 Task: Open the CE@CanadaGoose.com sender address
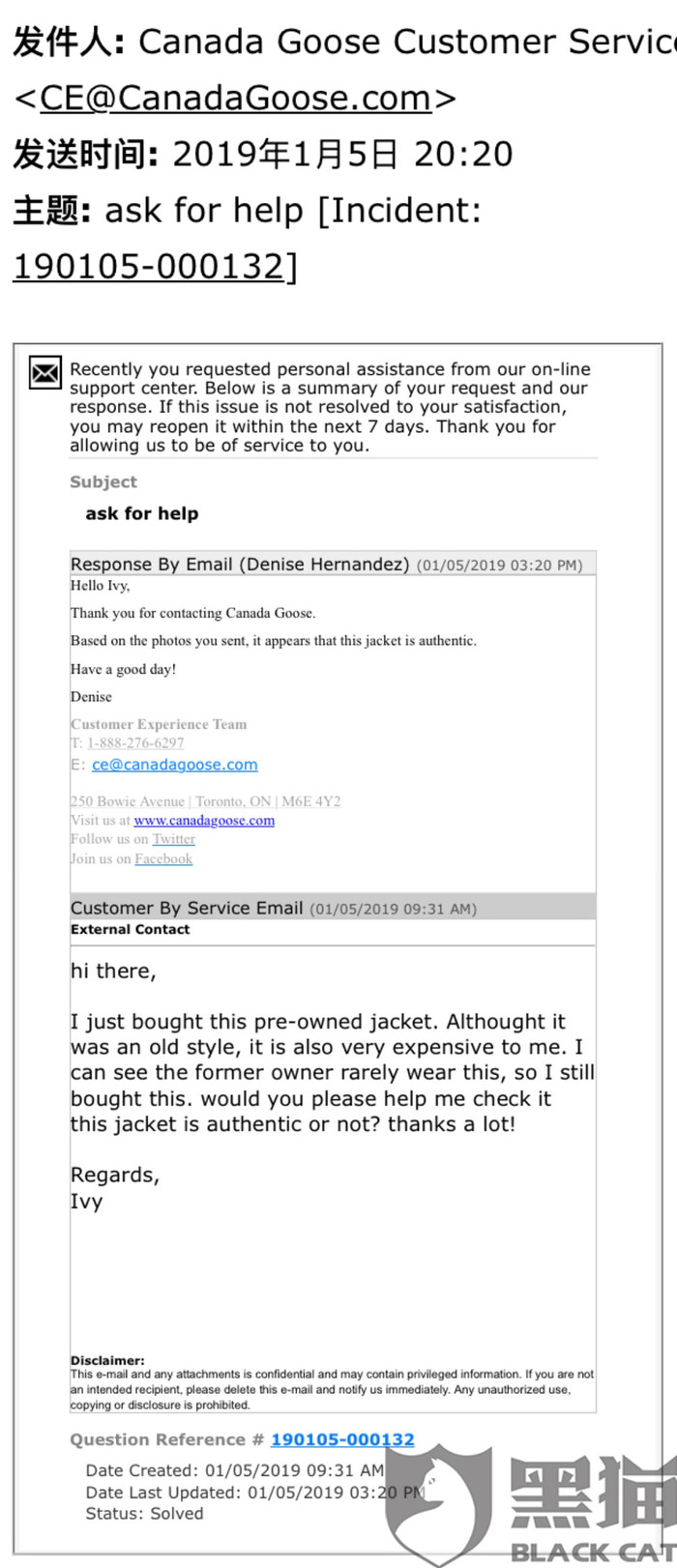[x=235, y=98]
